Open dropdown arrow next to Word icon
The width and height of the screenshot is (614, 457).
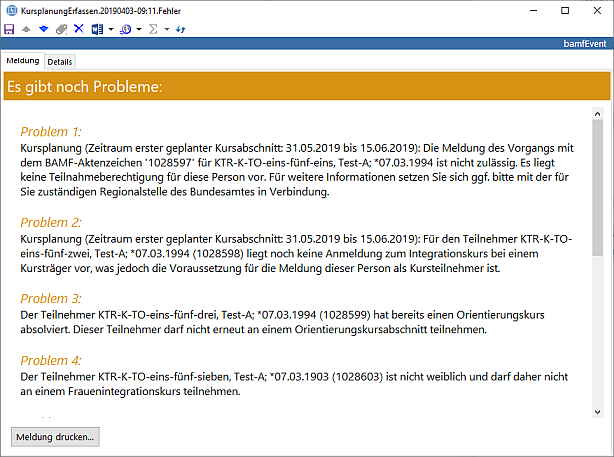pos(109,29)
